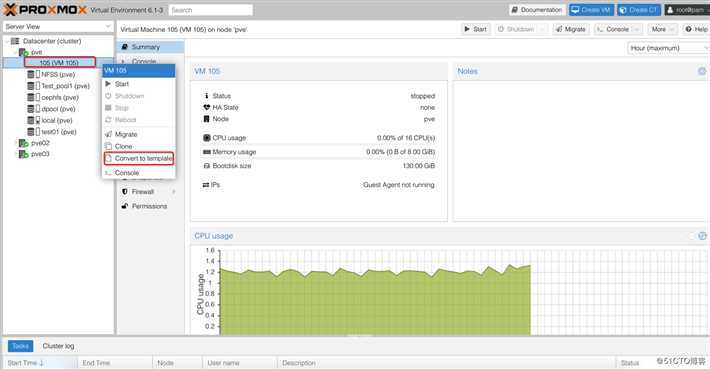This screenshot has height=369, width=710.
Task: Open the Summary side tab
Action: pos(151,47)
